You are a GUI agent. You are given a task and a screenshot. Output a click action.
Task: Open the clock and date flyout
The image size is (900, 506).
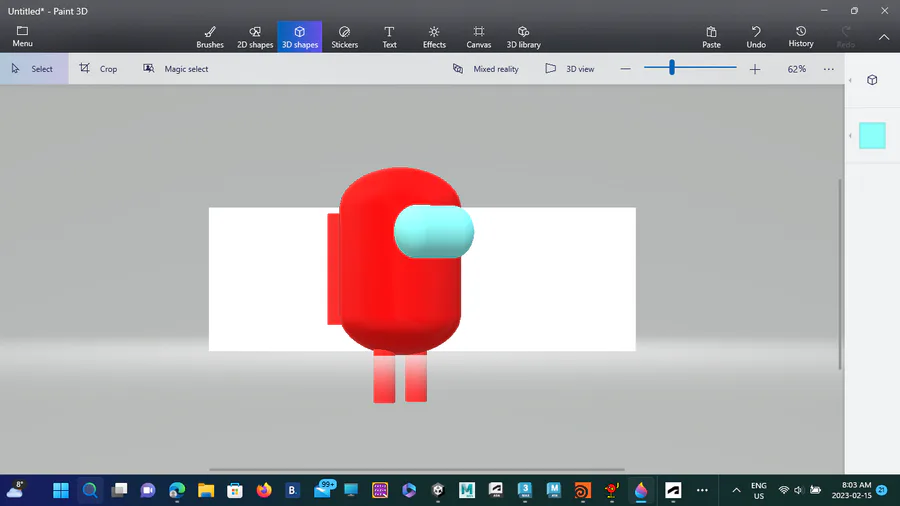click(851, 491)
